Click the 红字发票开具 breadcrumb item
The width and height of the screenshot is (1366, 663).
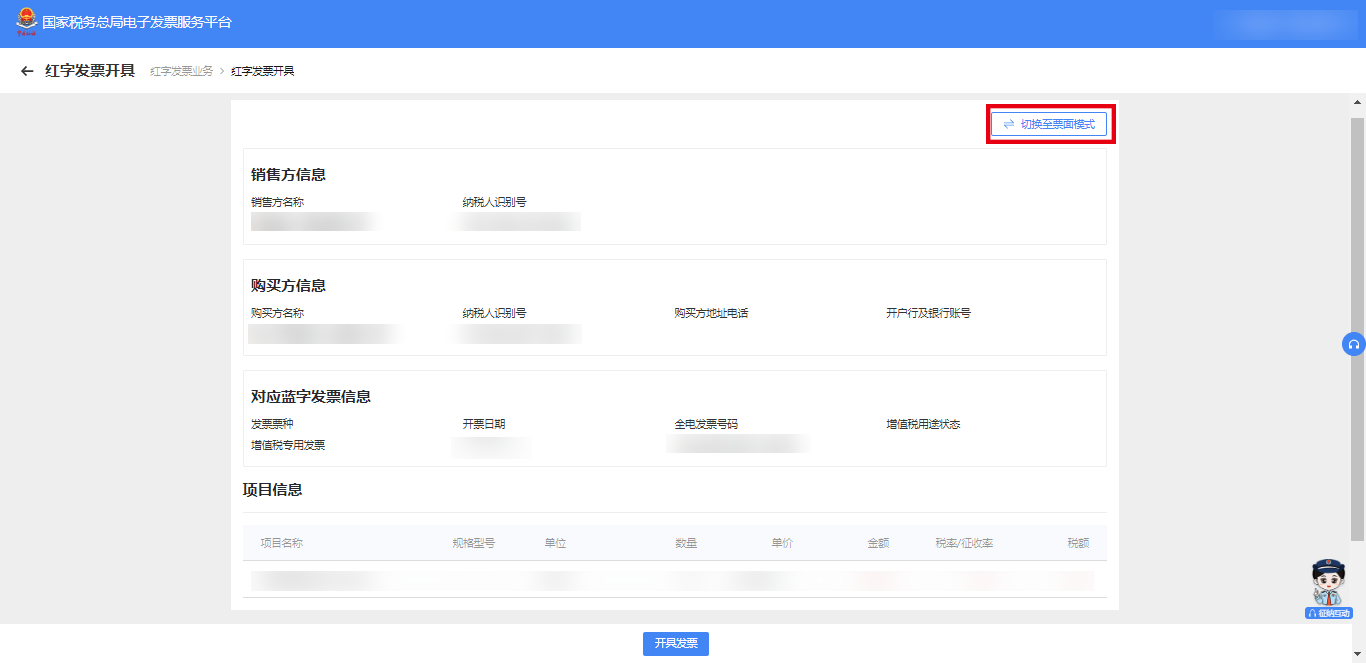[262, 71]
